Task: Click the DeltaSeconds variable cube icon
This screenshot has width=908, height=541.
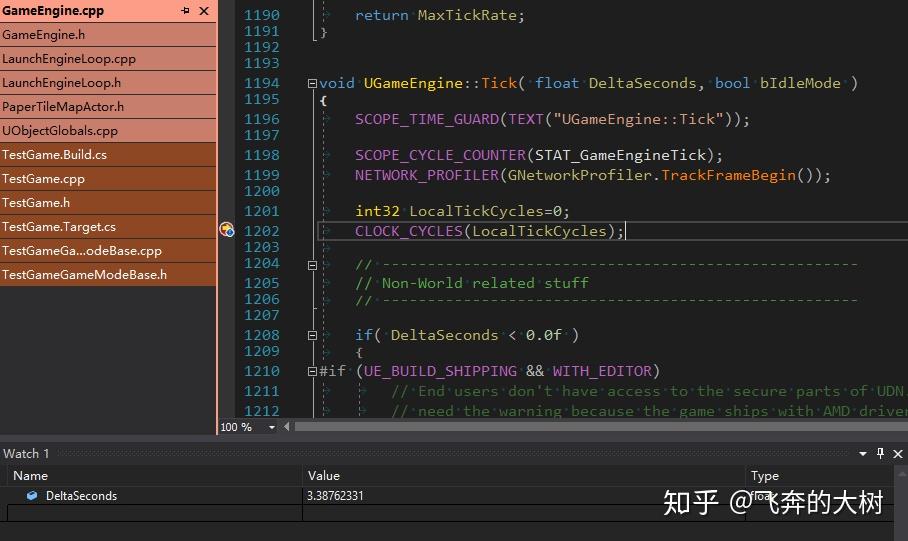Action: coord(32,495)
